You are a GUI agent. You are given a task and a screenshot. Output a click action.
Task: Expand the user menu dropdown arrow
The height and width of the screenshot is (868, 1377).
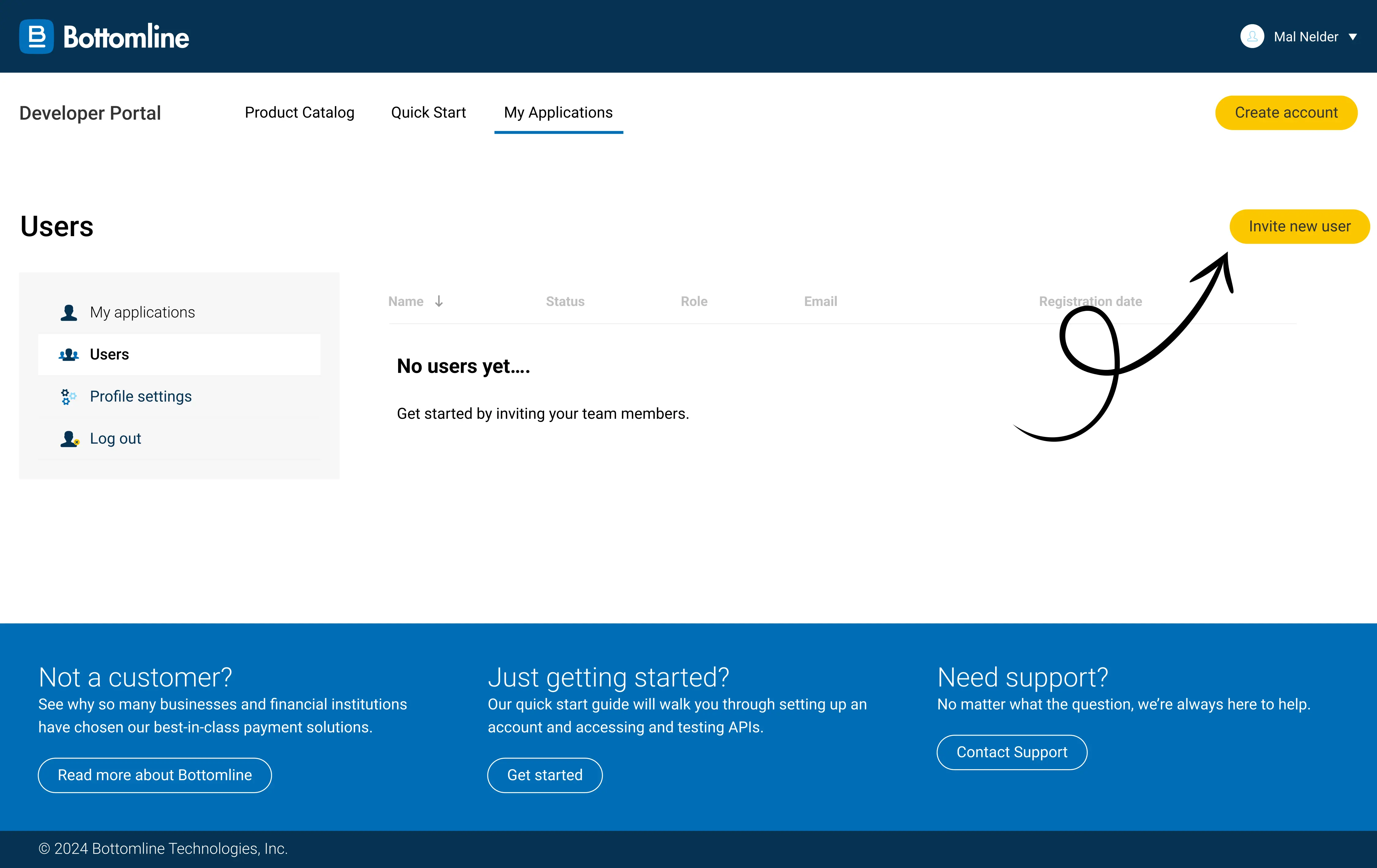click(1353, 37)
